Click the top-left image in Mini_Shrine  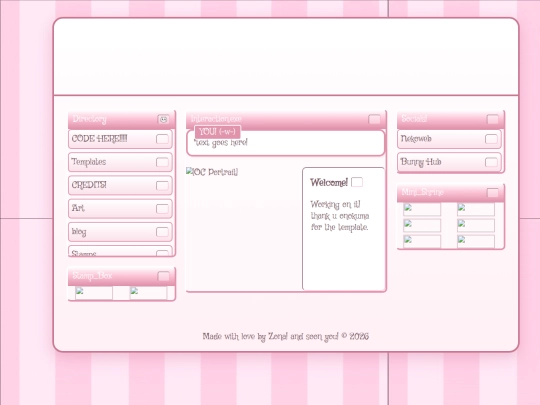422,209
